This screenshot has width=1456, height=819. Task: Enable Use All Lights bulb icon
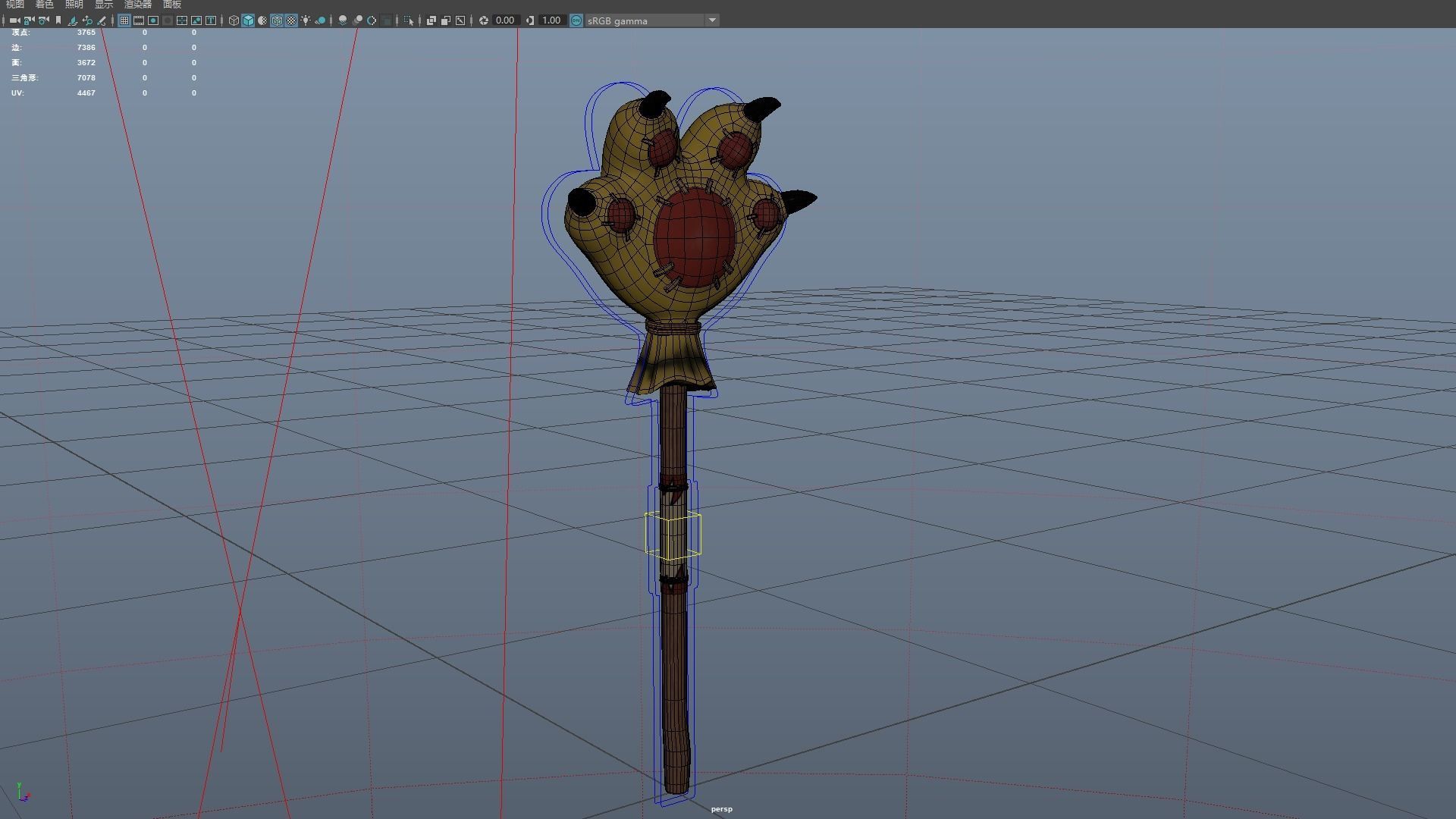tap(306, 20)
